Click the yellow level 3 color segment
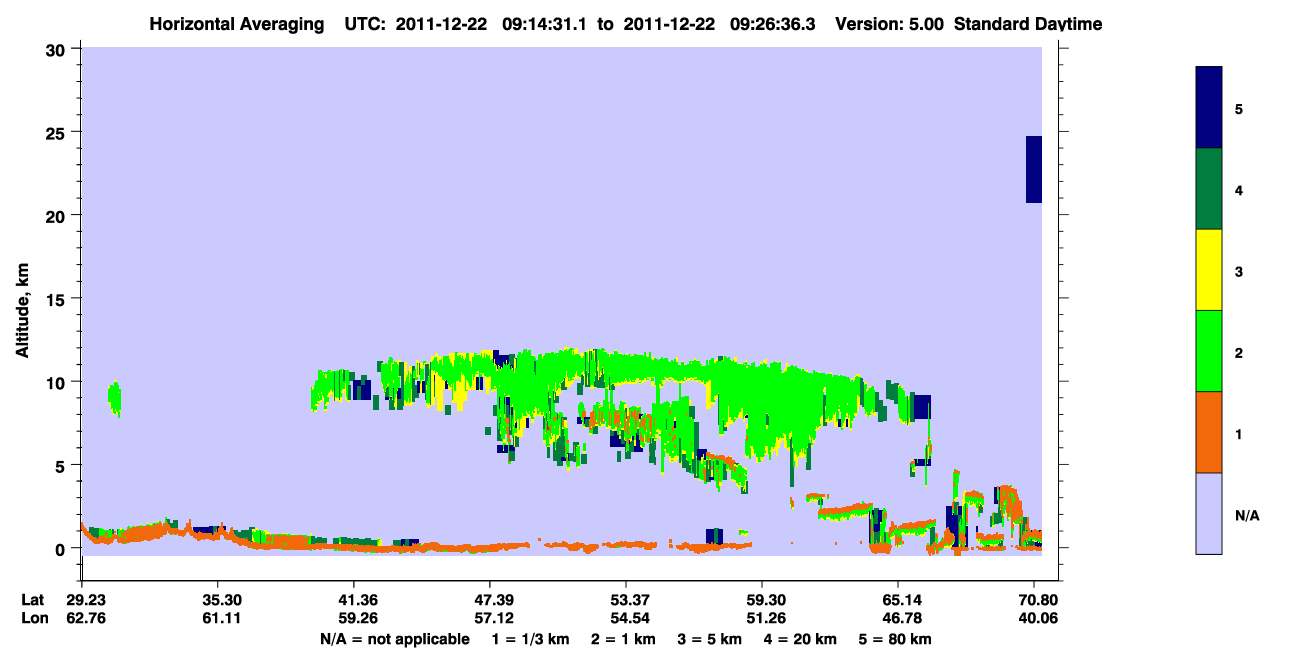Viewport: 1300px width, 667px height. [1208, 270]
